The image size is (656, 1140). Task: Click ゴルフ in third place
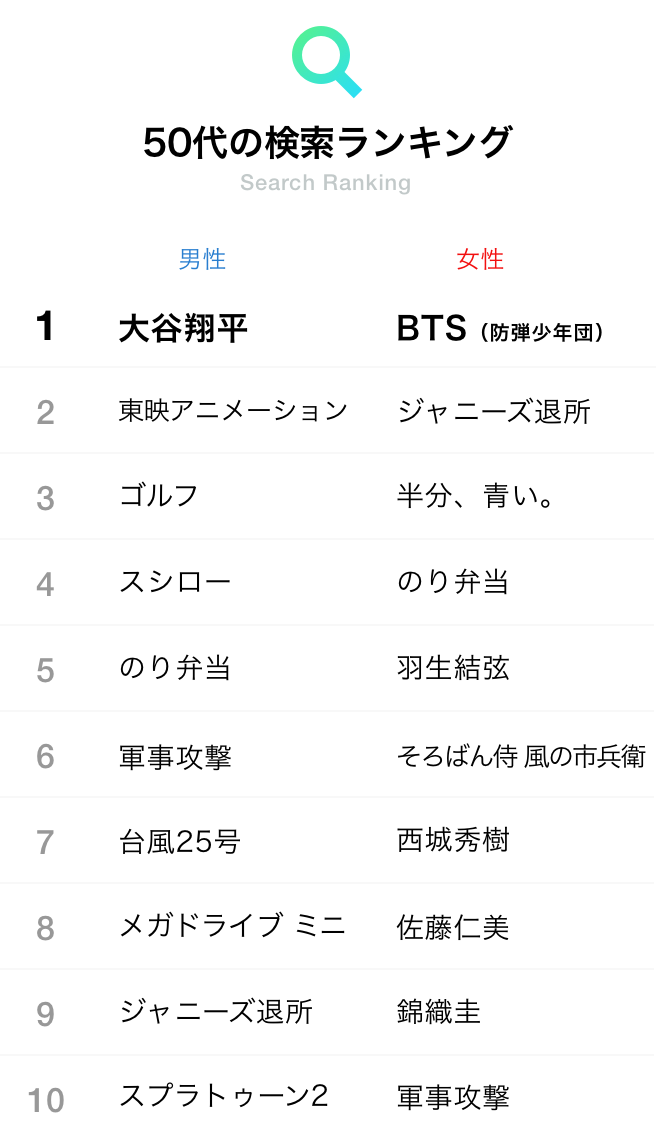pos(159,497)
